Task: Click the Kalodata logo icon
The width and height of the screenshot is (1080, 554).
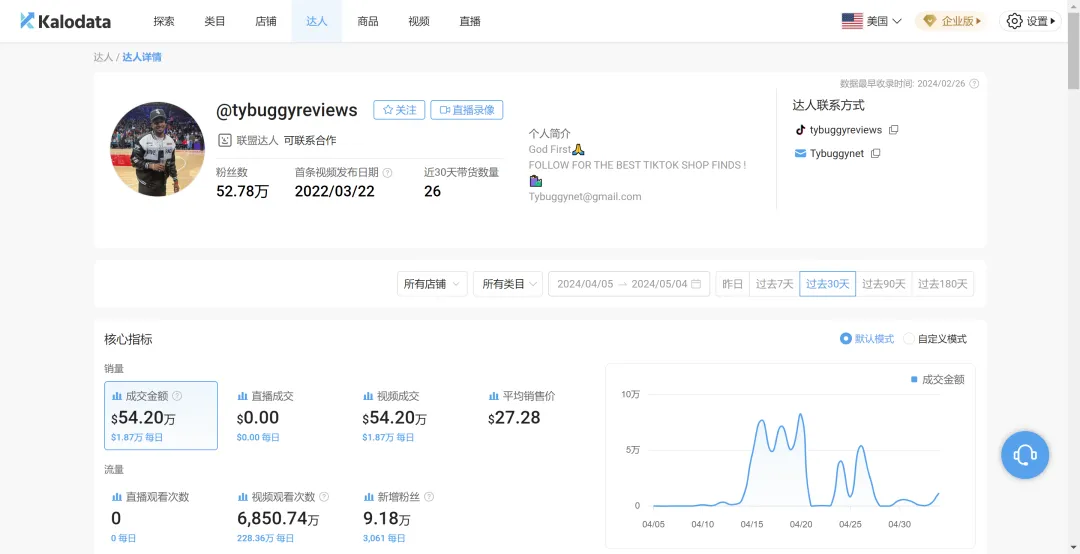Action: [27, 21]
